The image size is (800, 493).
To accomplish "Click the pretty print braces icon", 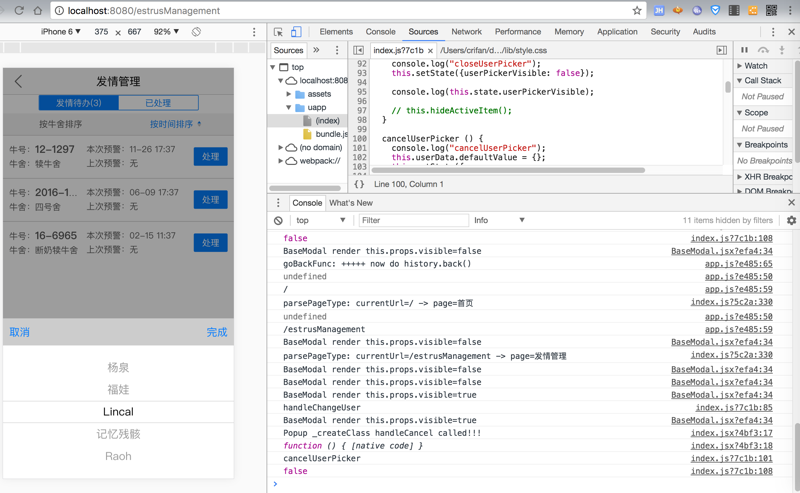I will (359, 184).
